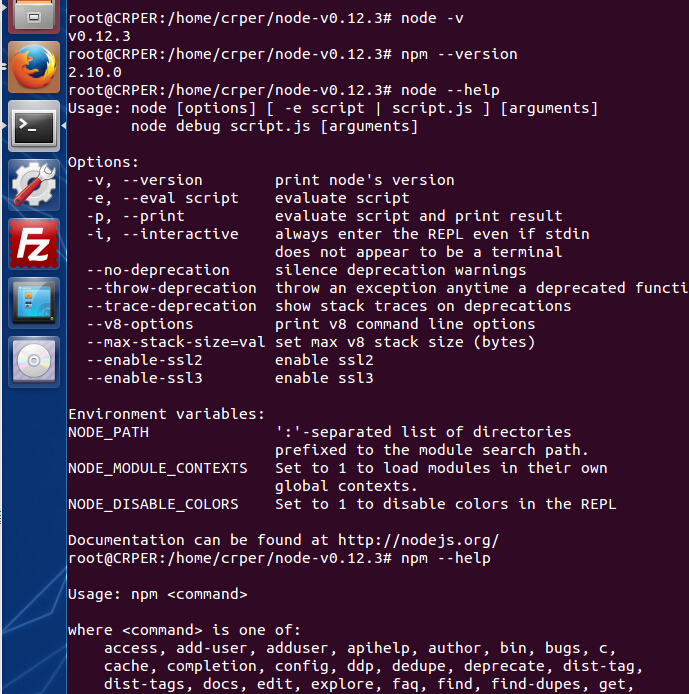Open Firefox from the launcher
The height and width of the screenshot is (694, 689).
(33, 68)
